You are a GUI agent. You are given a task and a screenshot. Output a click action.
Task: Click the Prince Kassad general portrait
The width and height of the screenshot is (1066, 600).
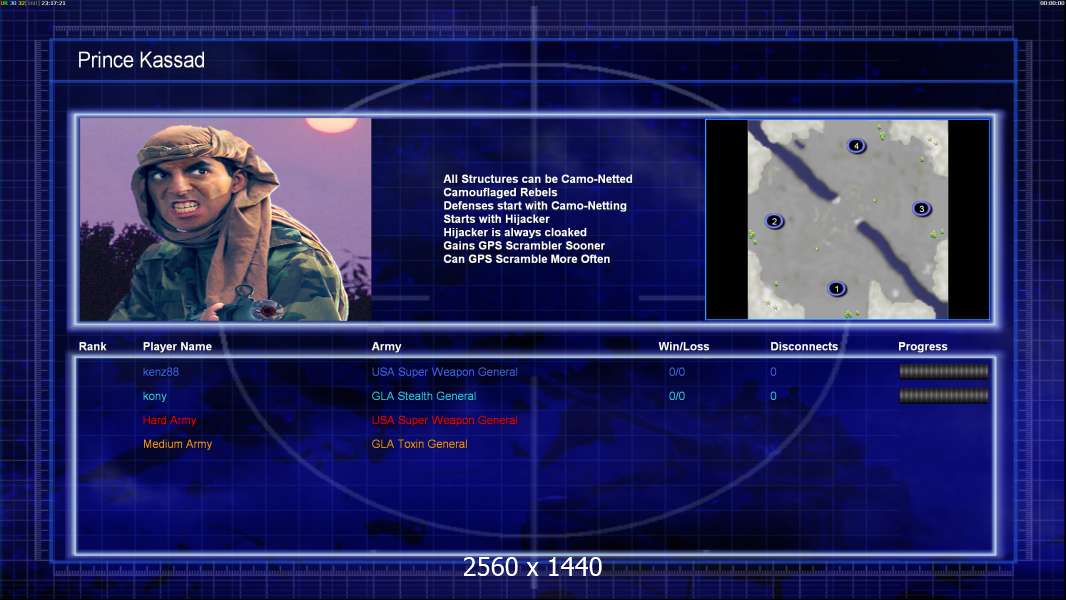226,219
